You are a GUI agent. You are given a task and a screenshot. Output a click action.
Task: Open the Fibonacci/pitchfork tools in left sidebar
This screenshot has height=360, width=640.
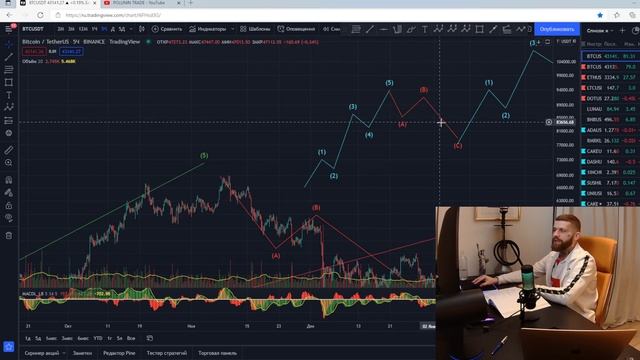coord(9,70)
